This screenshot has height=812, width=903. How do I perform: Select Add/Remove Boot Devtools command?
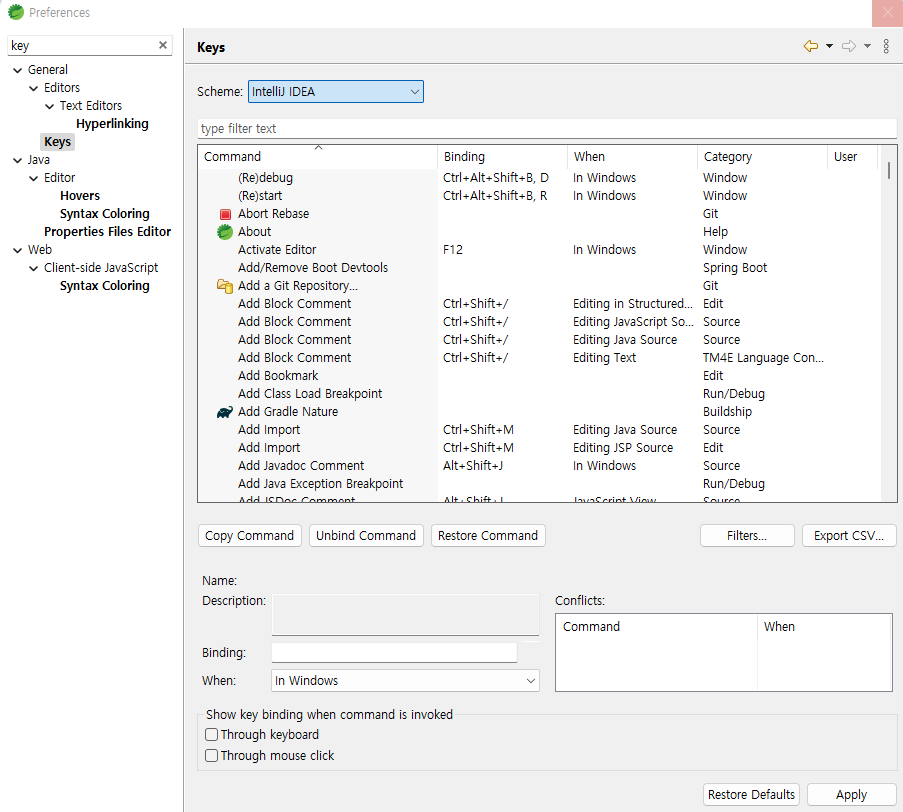[x=539, y=268]
